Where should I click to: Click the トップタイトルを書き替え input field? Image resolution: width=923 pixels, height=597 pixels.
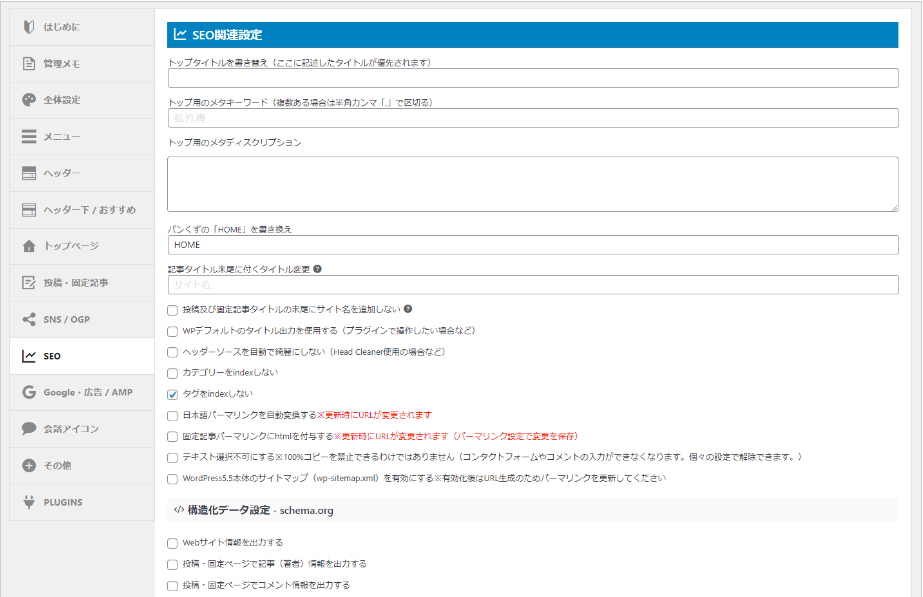tap(533, 78)
